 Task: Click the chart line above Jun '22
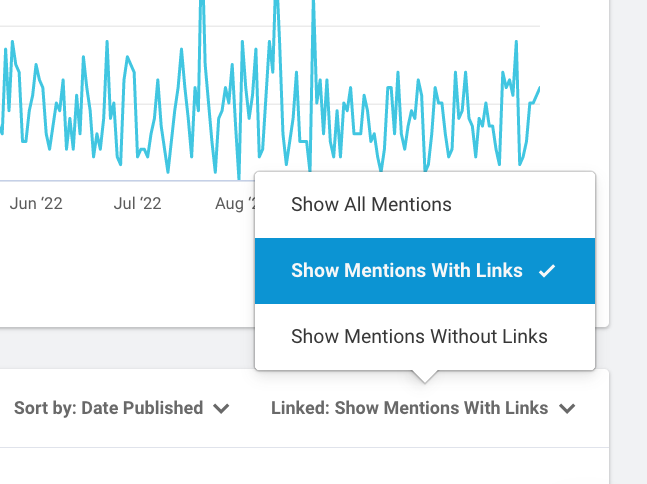pyautogui.click(x=37, y=68)
